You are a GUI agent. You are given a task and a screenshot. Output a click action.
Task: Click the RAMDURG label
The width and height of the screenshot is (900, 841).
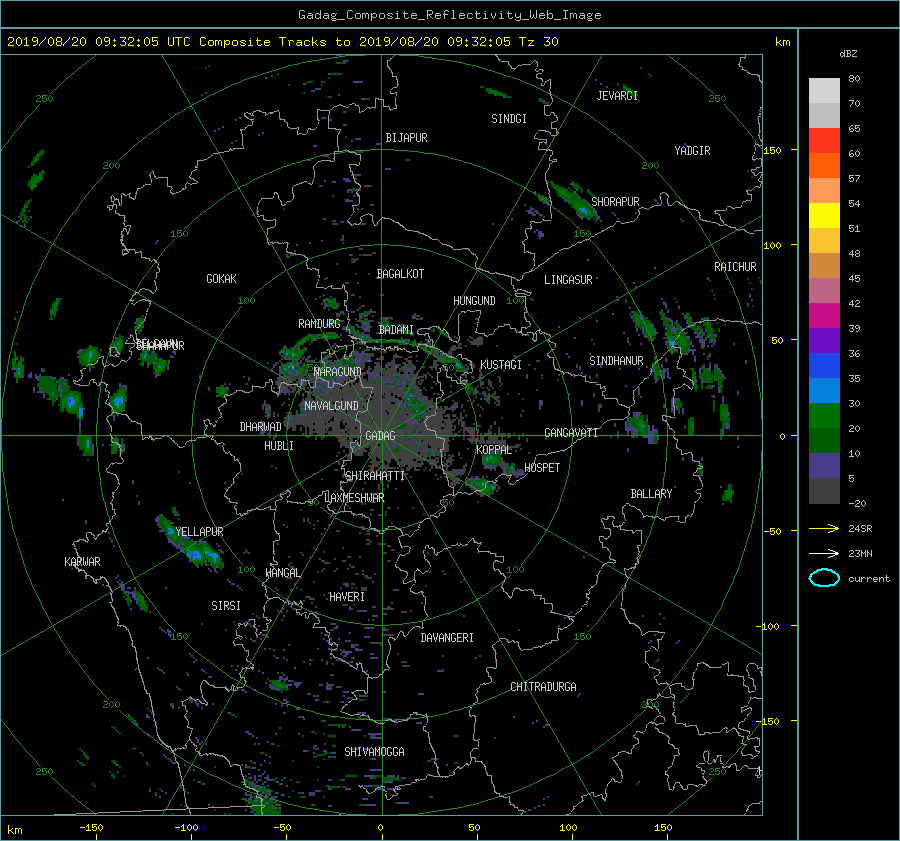(x=319, y=324)
